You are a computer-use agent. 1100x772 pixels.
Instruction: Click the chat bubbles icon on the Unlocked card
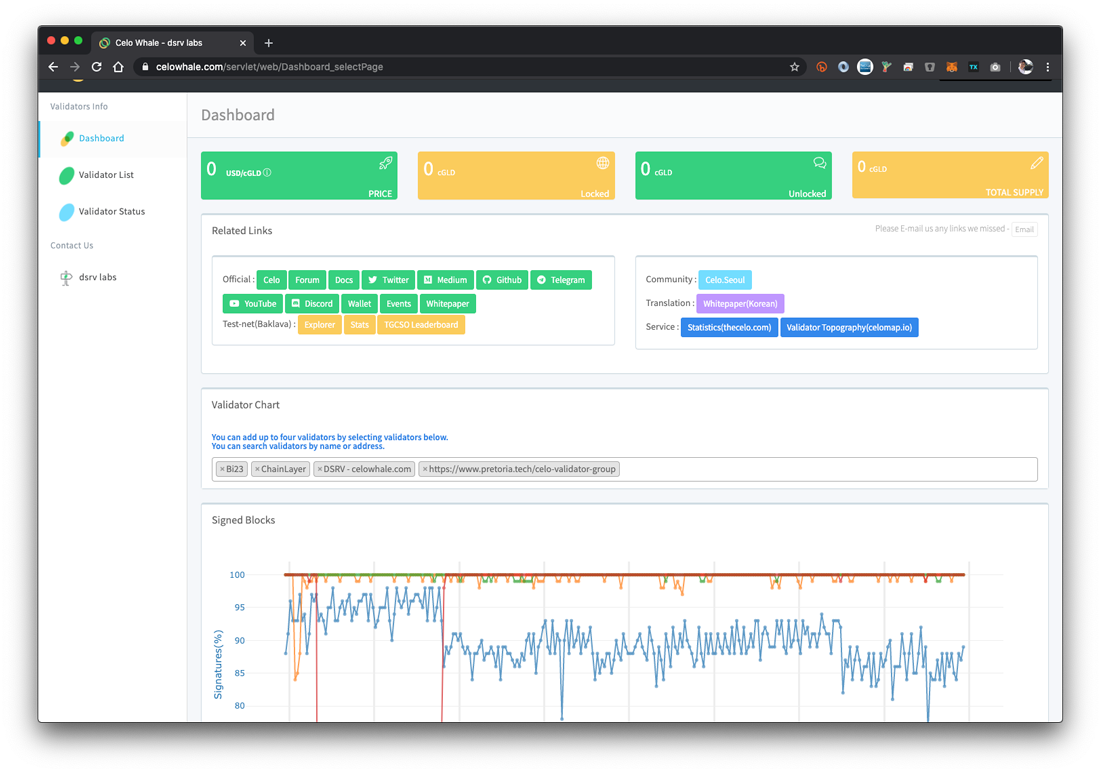[x=819, y=163]
